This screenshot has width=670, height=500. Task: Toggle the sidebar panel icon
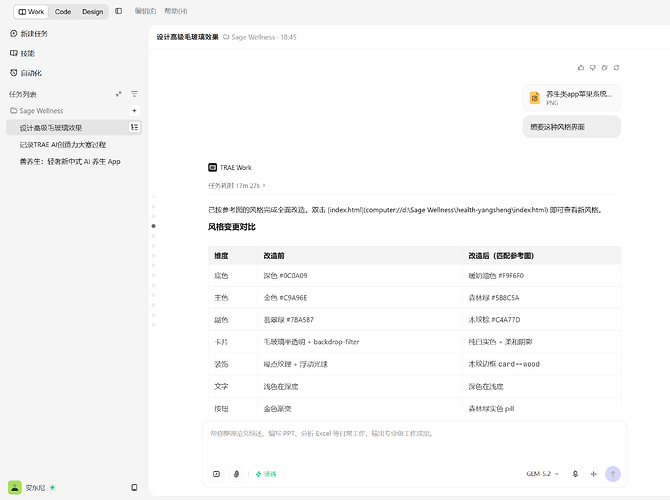point(118,11)
